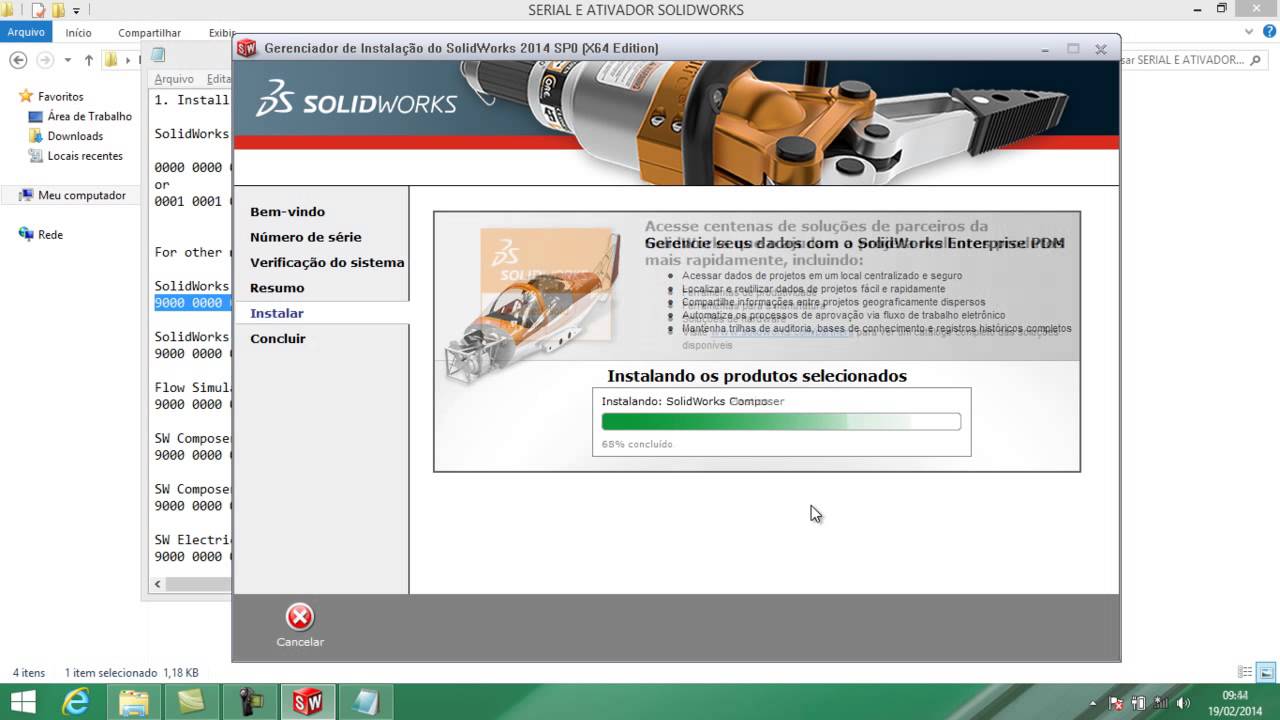Click the '1. Install' line in Notepad
Screen dimensions: 1280x720
click(192, 100)
